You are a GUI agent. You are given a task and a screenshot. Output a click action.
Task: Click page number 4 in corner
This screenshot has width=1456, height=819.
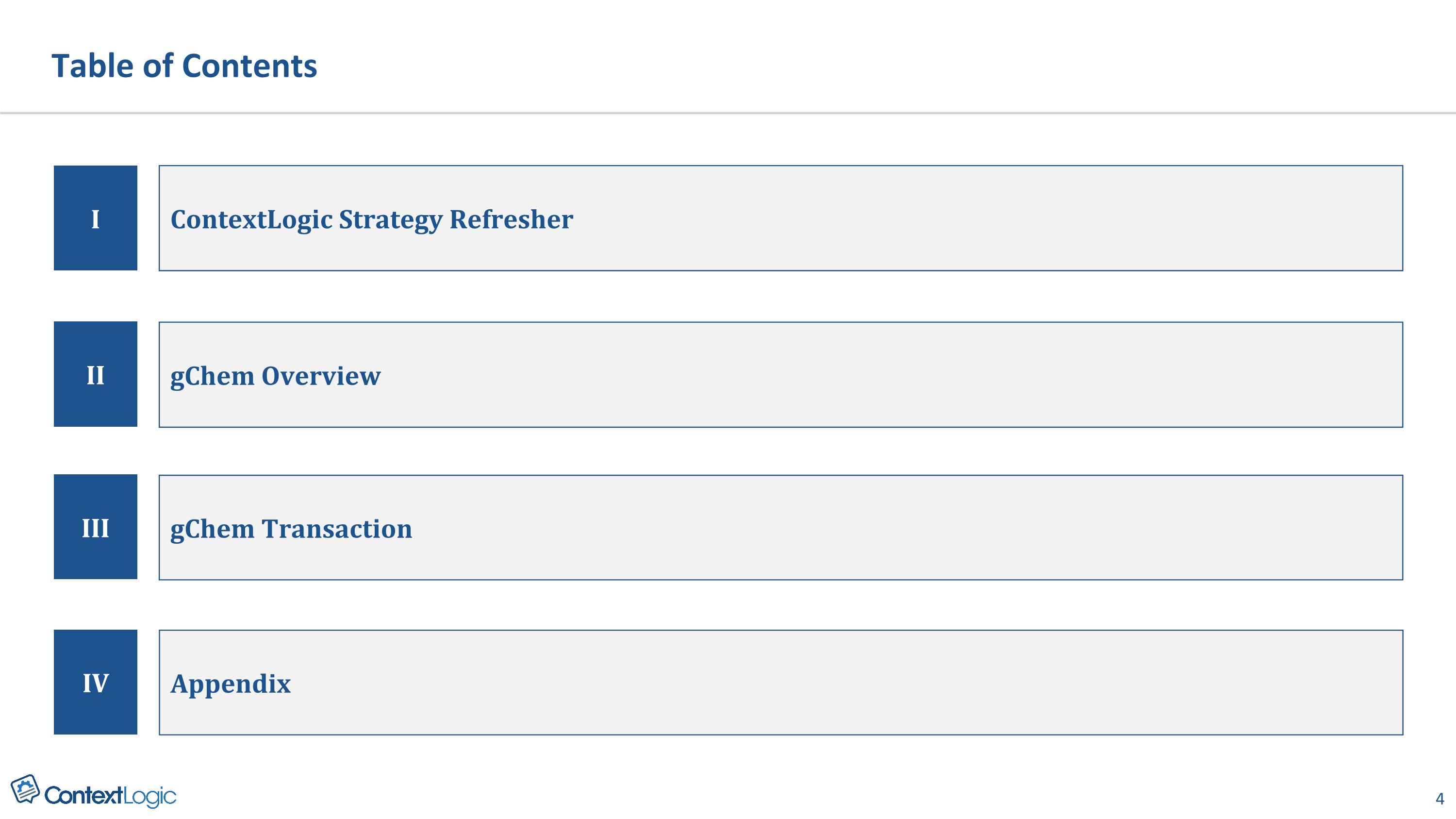click(1439, 799)
